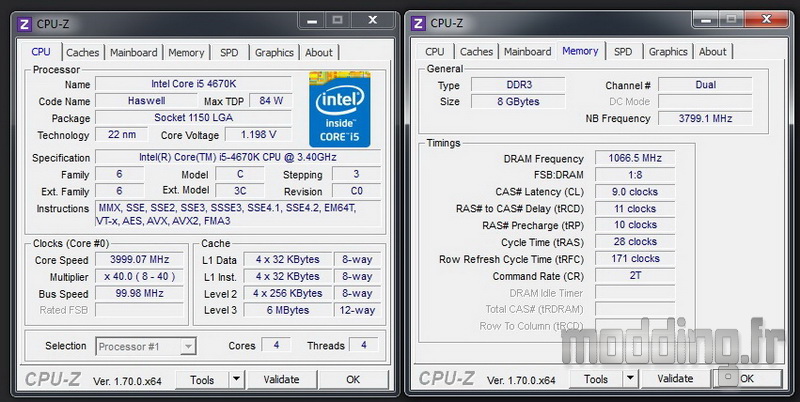The height and width of the screenshot is (402, 800).
Task: Click the L1 Data value '4 x 32 KBytes'
Action: (287, 259)
